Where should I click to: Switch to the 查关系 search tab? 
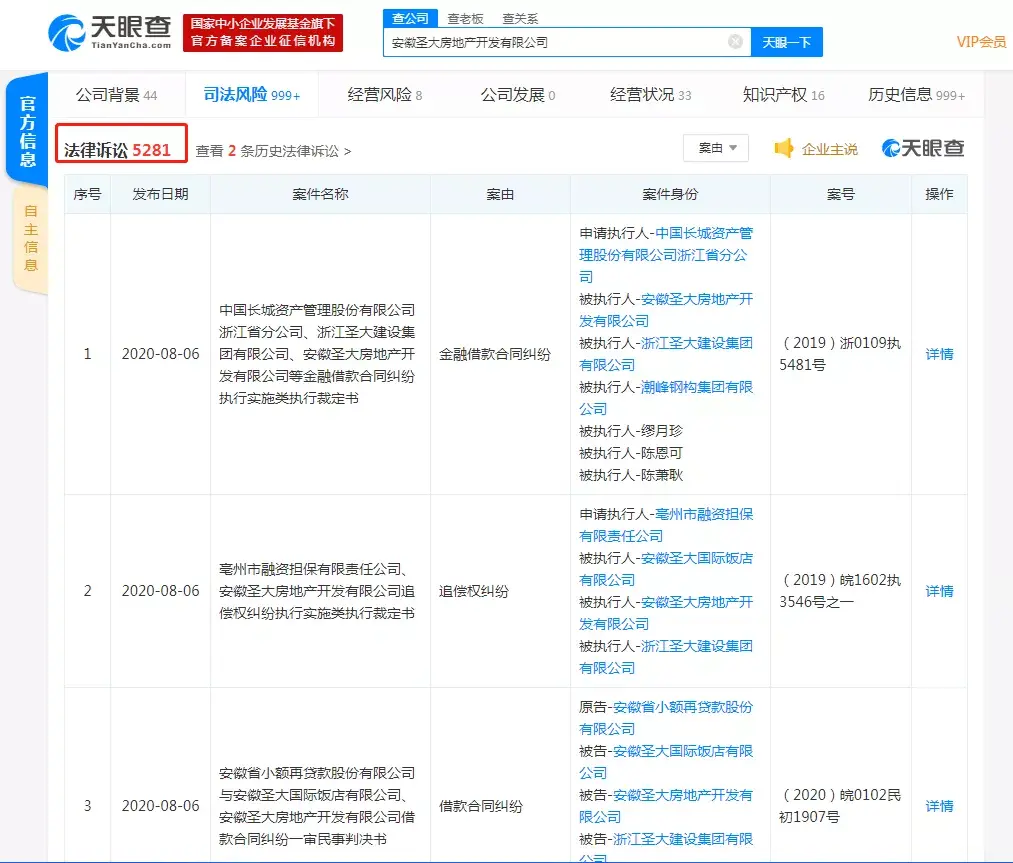pos(520,19)
